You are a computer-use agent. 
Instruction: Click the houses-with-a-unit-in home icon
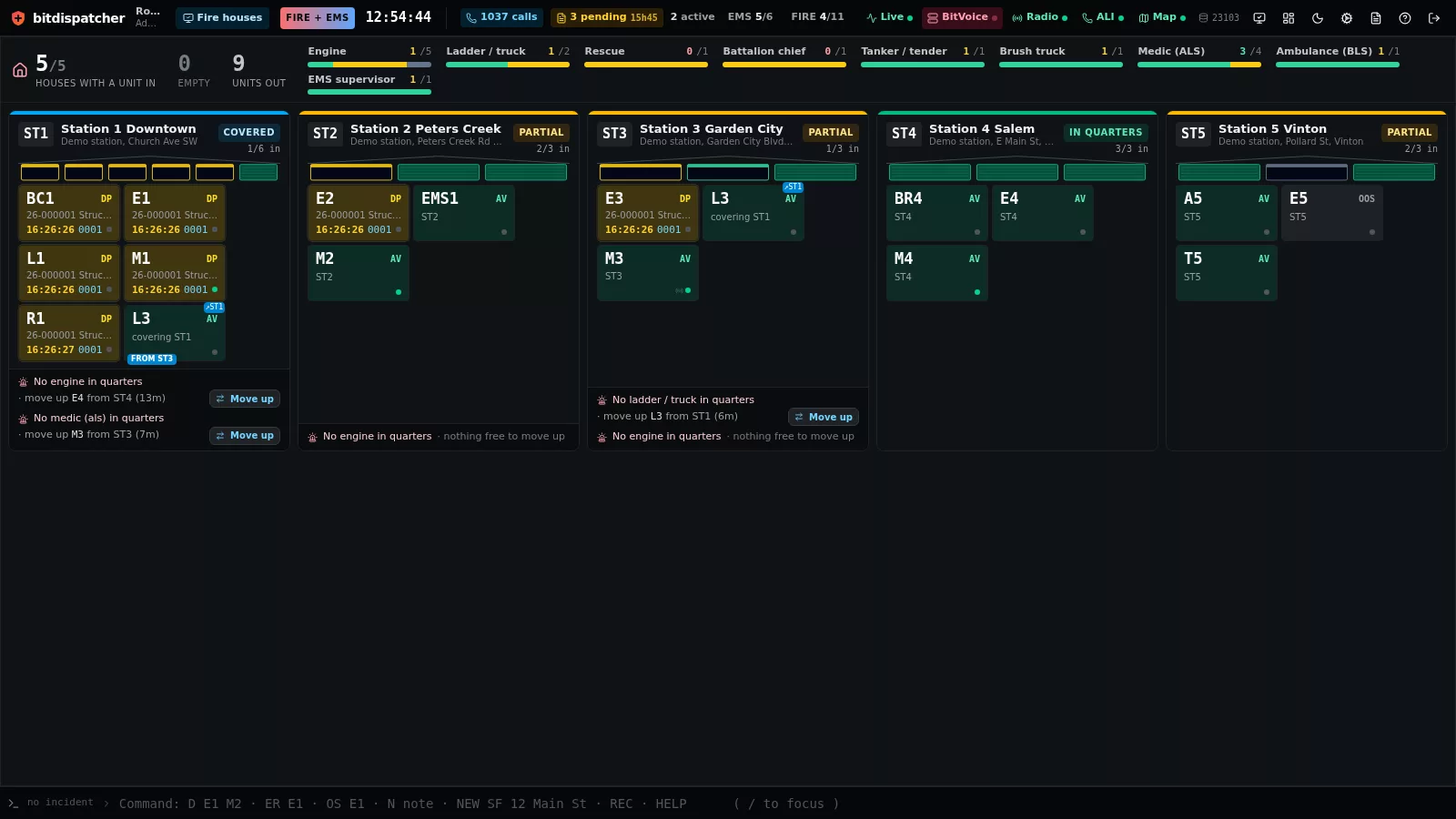[x=20, y=70]
